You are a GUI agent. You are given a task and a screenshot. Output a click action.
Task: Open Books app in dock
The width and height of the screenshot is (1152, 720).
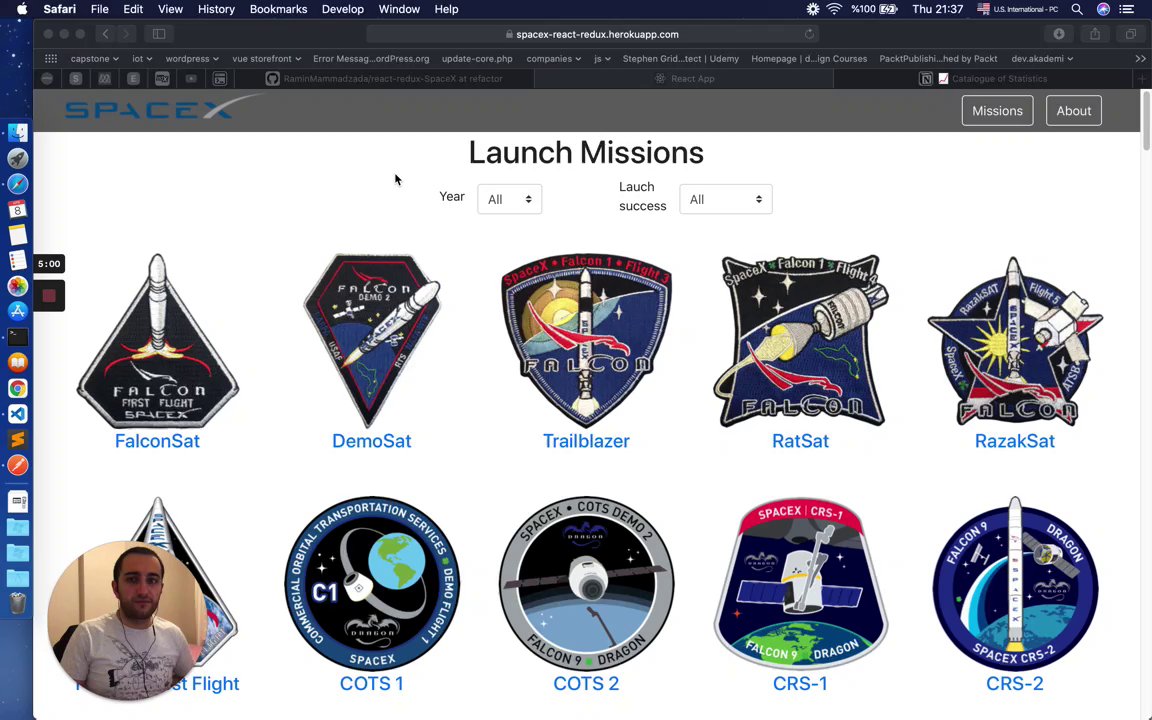(x=18, y=362)
